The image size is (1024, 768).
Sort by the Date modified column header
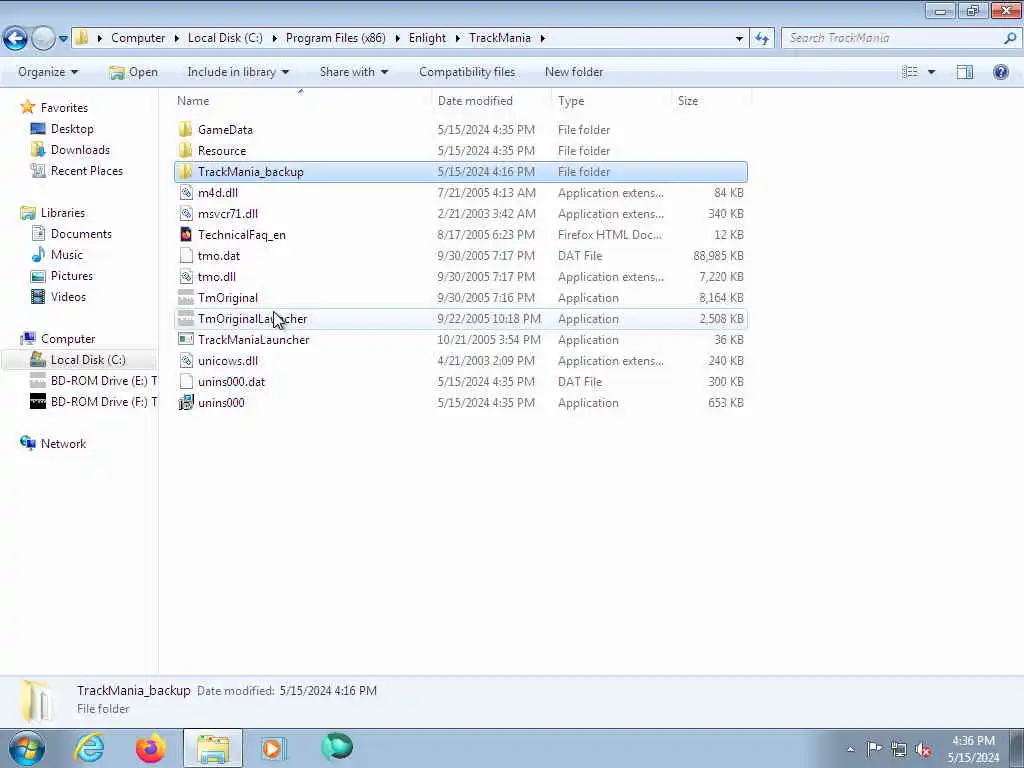pyautogui.click(x=491, y=101)
